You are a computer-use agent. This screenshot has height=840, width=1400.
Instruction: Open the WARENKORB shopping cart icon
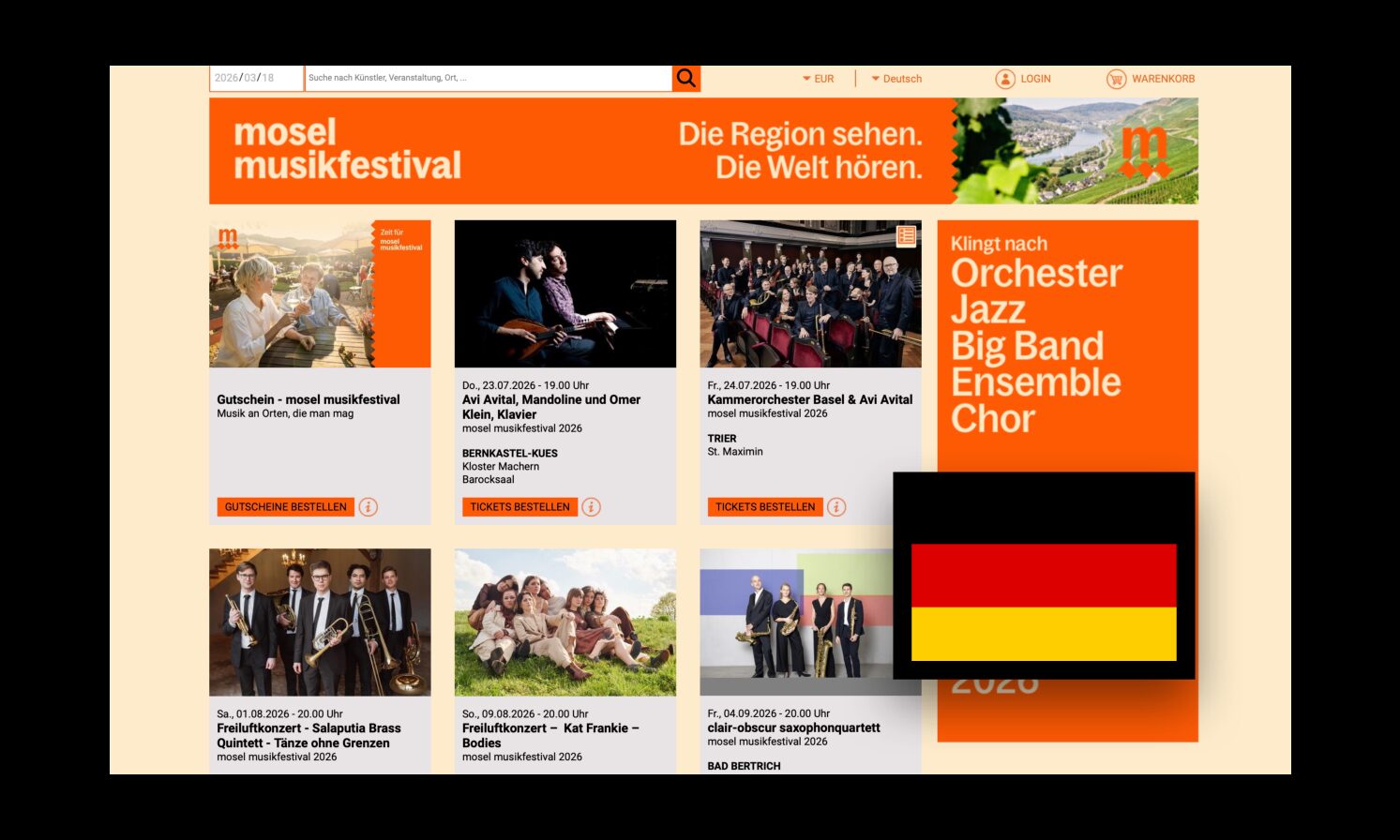click(1116, 79)
